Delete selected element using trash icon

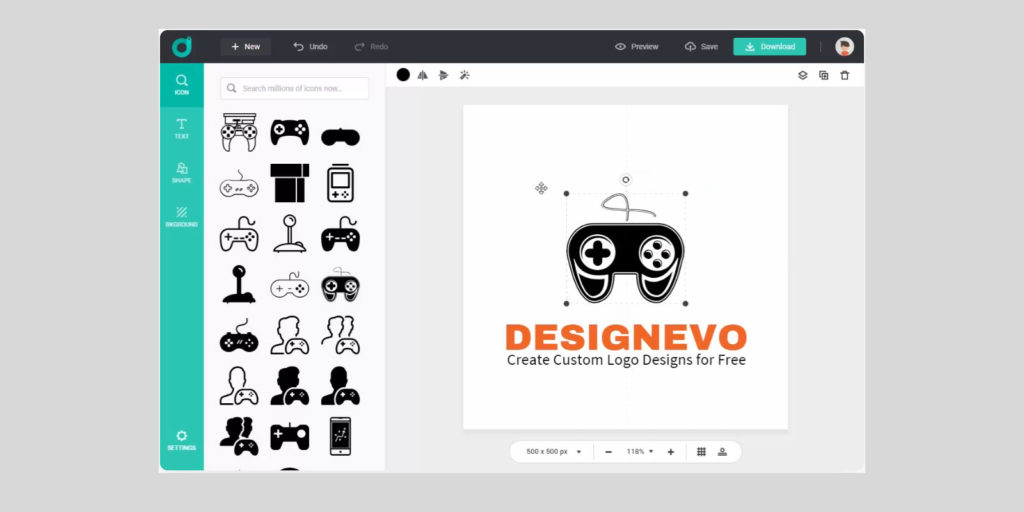point(845,75)
